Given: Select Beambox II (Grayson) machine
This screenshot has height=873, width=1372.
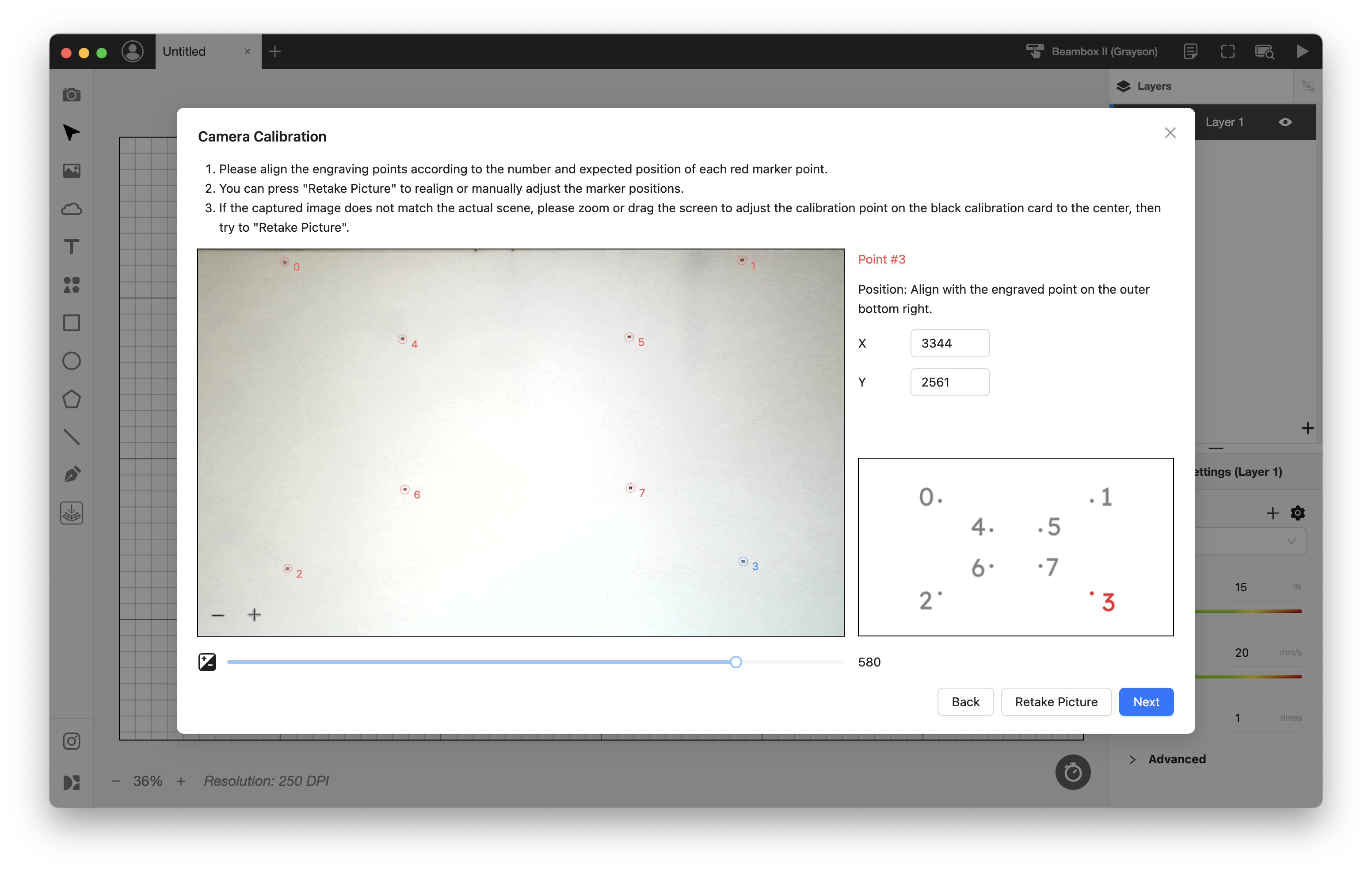Looking at the screenshot, I should (1092, 51).
